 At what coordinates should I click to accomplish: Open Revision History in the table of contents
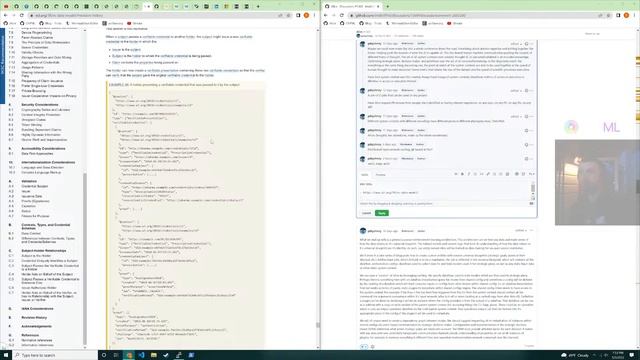pos(34,318)
